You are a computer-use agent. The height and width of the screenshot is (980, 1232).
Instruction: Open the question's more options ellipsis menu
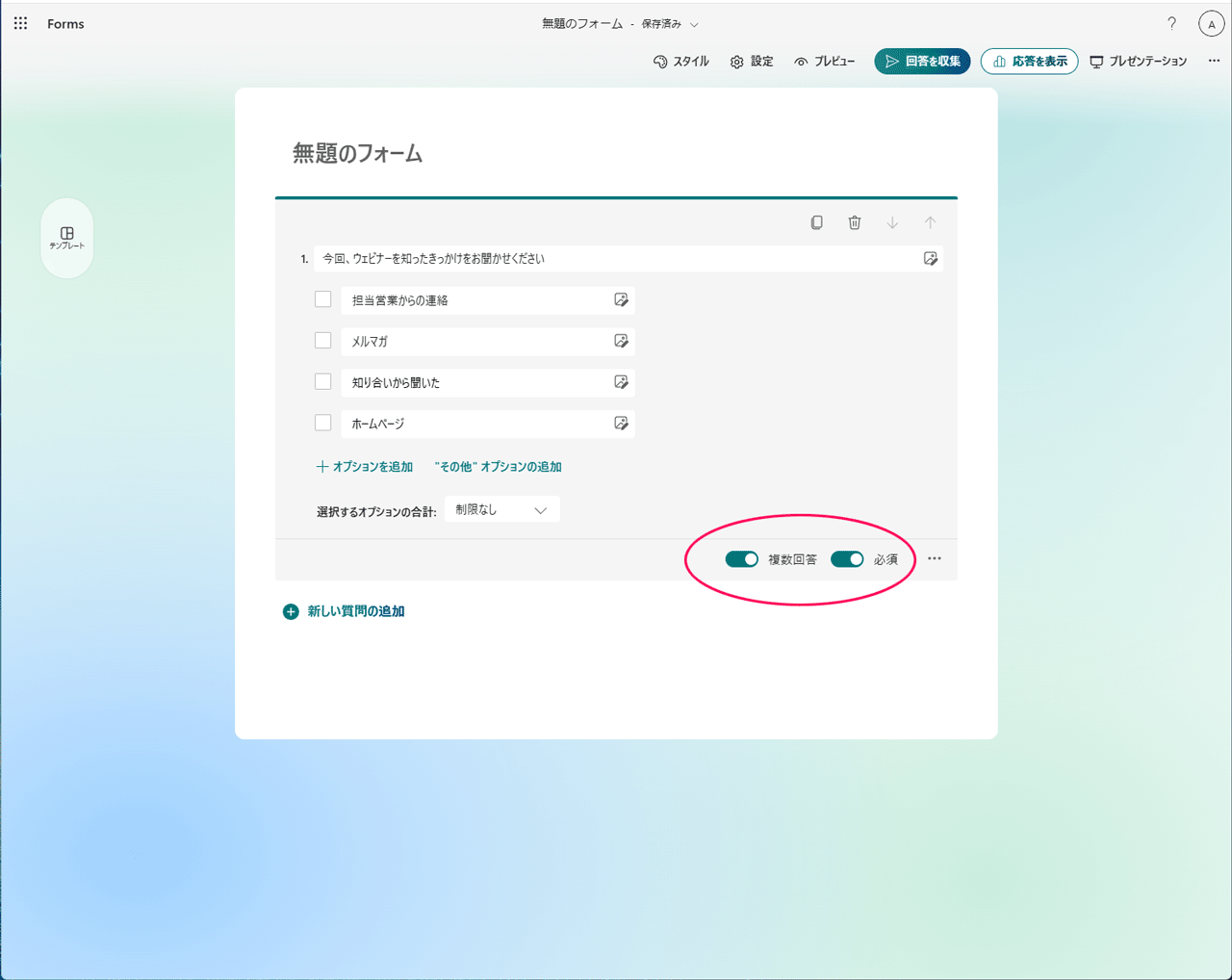click(934, 558)
